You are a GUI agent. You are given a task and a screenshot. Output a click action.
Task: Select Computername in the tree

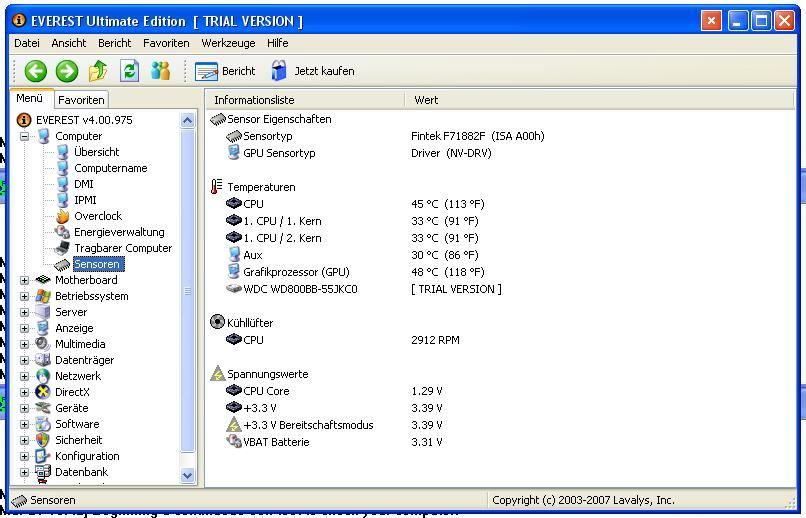tap(111, 168)
